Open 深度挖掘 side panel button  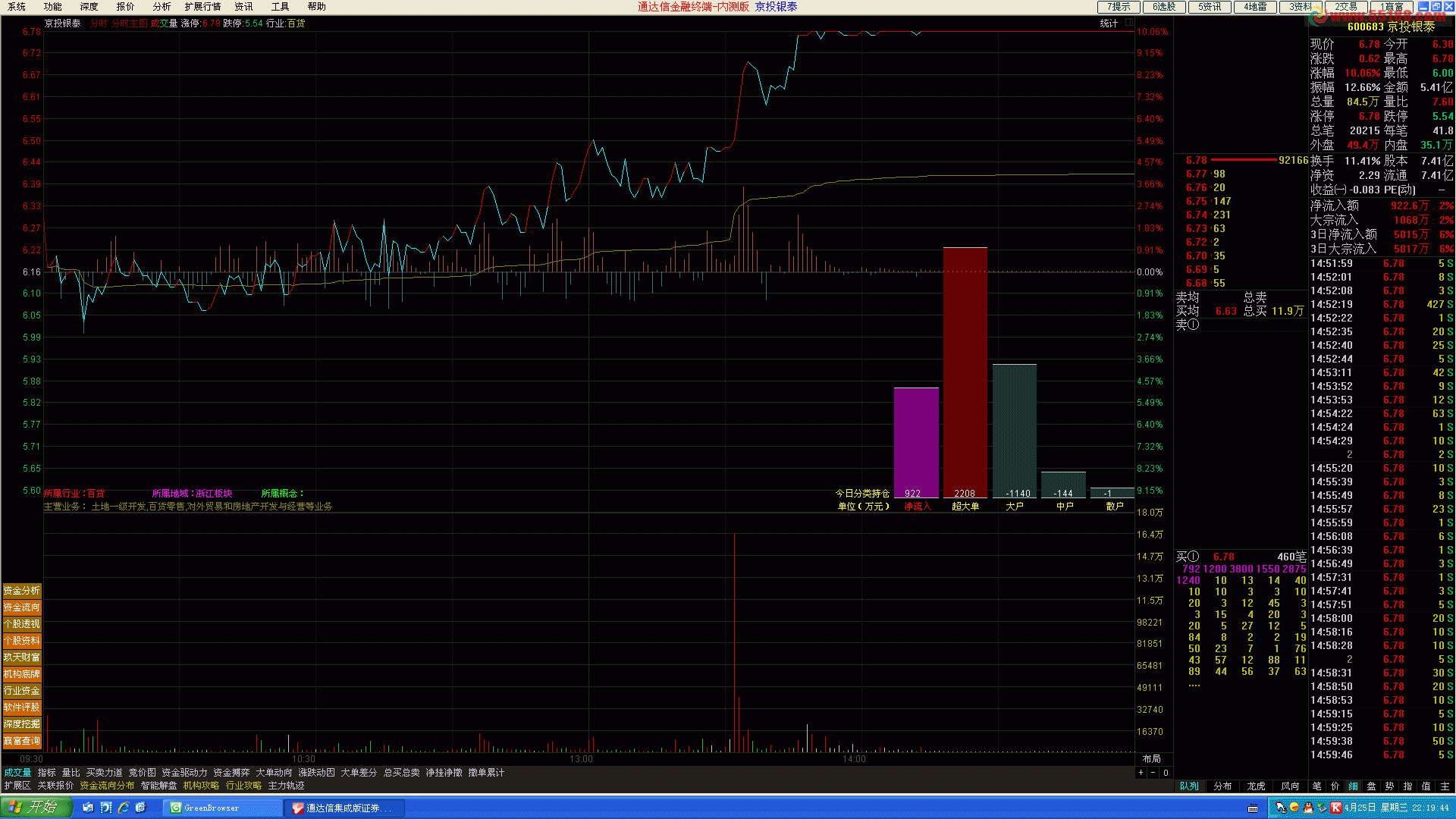[22, 723]
